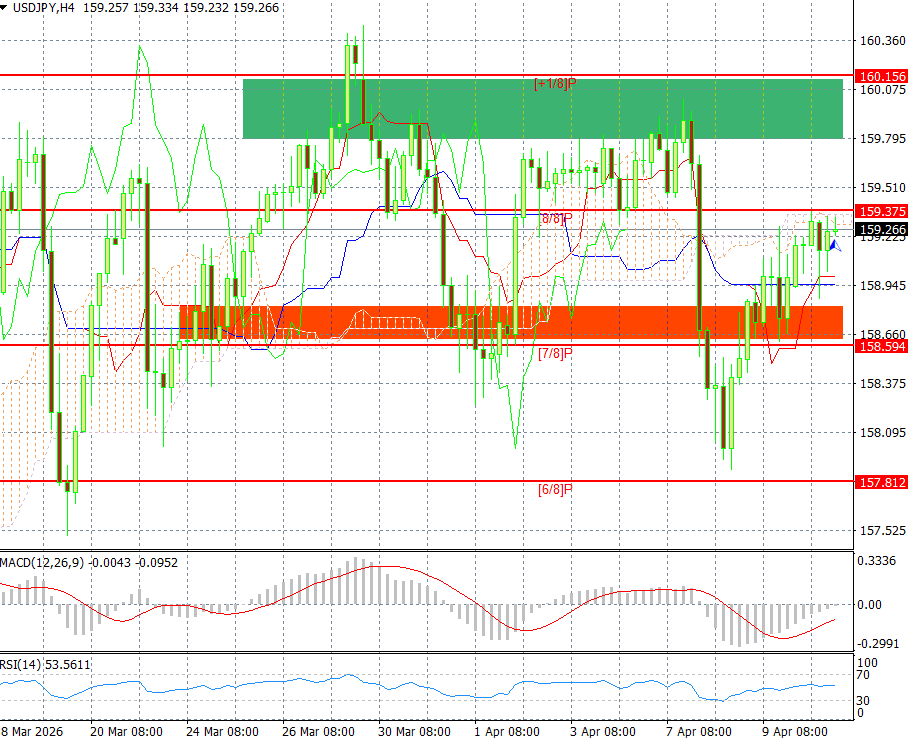Click the MACD(12,26,9) indicator label

click(42, 562)
